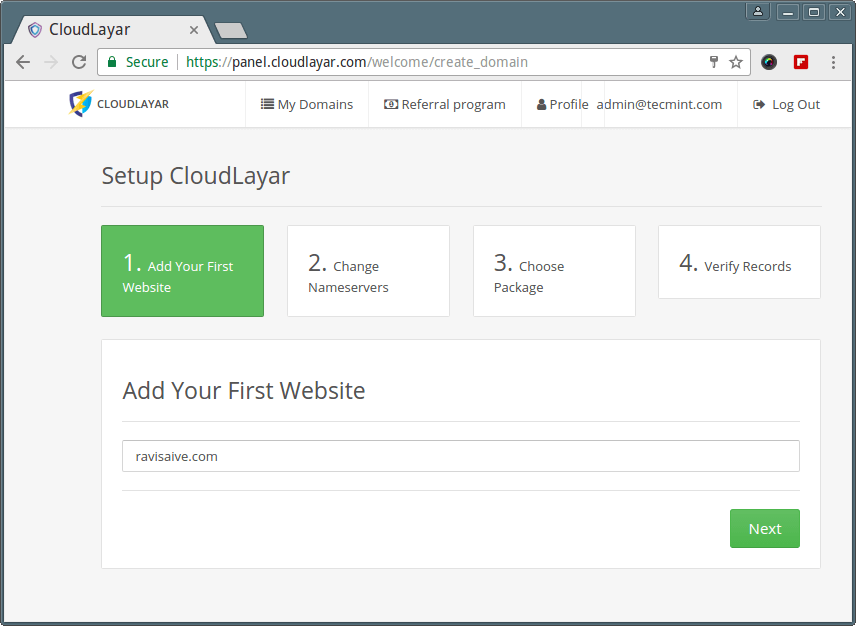Click the address bar URL
This screenshot has width=856, height=626.
(356, 62)
